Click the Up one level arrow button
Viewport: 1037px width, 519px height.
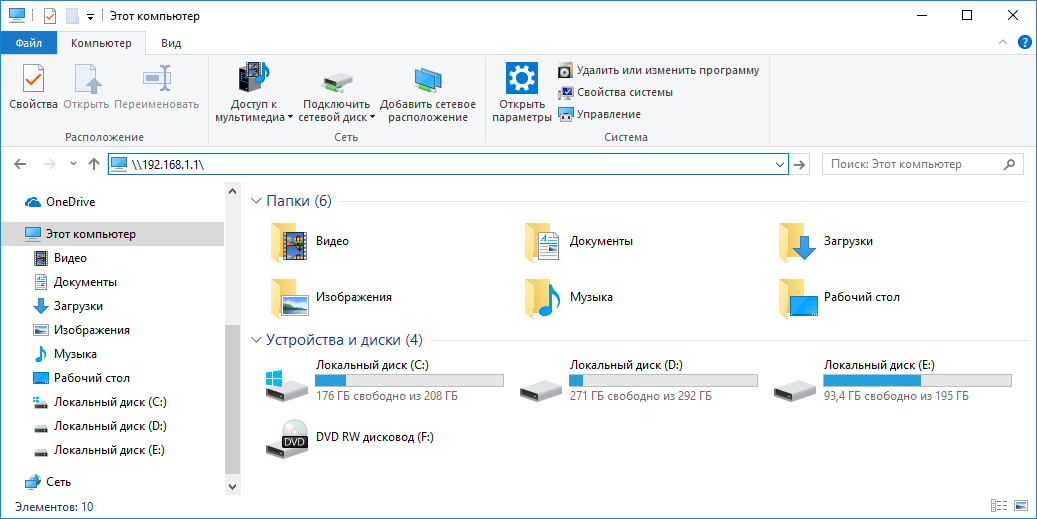94,164
